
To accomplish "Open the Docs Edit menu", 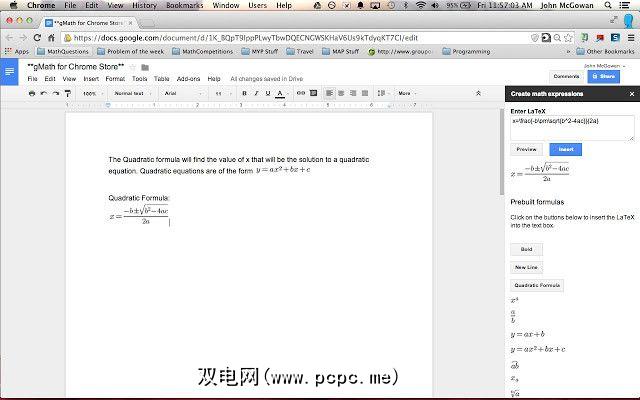I will (50, 79).
